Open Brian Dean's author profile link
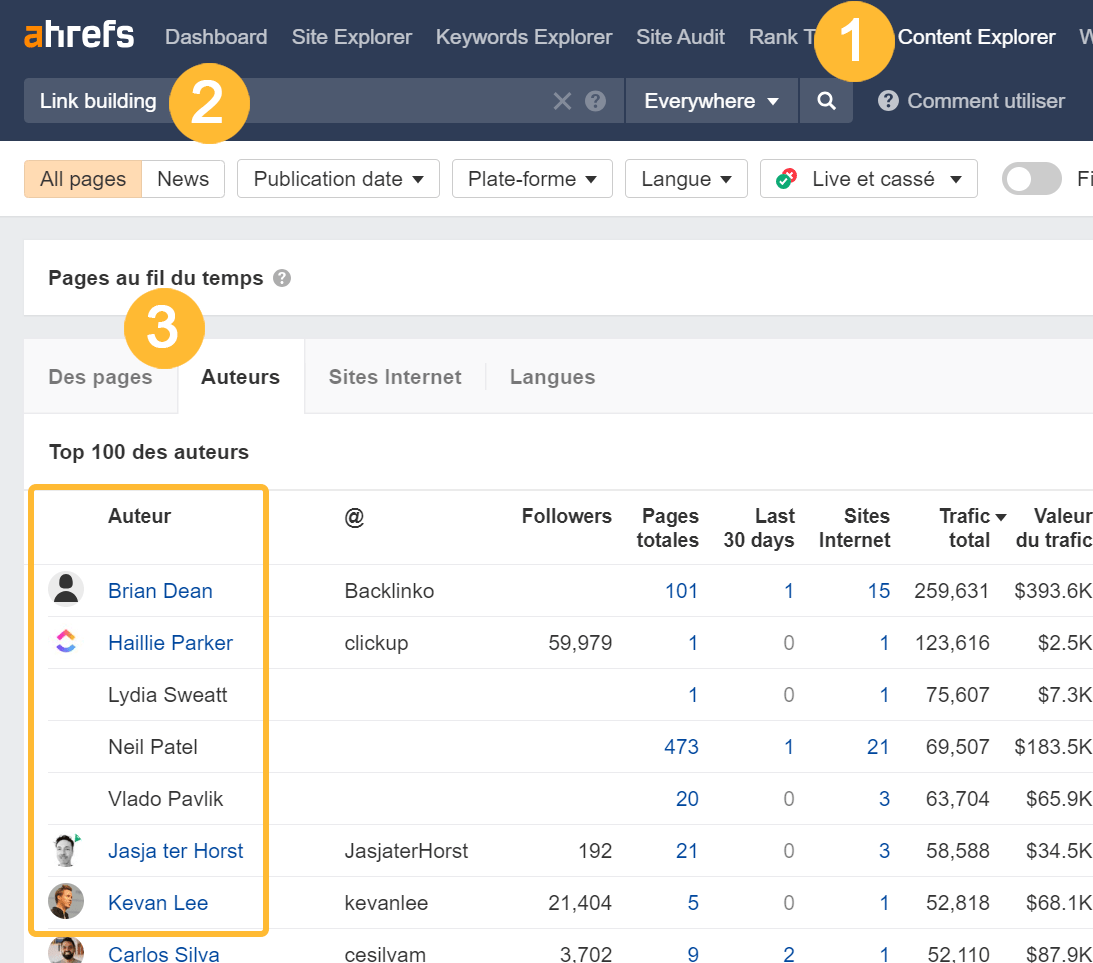 point(160,591)
